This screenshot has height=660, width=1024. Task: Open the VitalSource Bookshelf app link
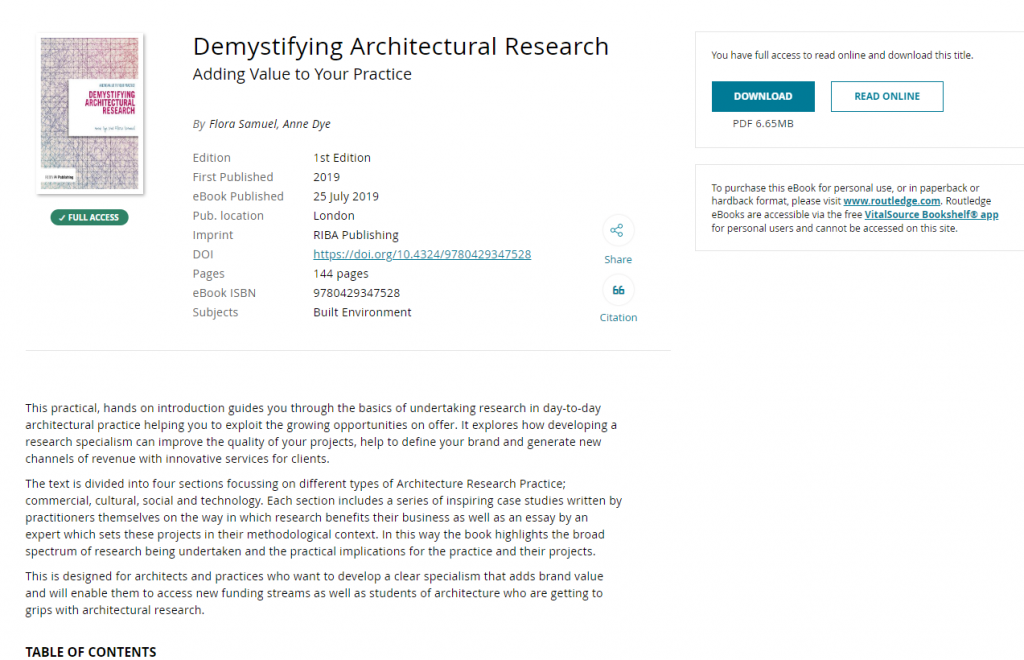[x=934, y=214]
